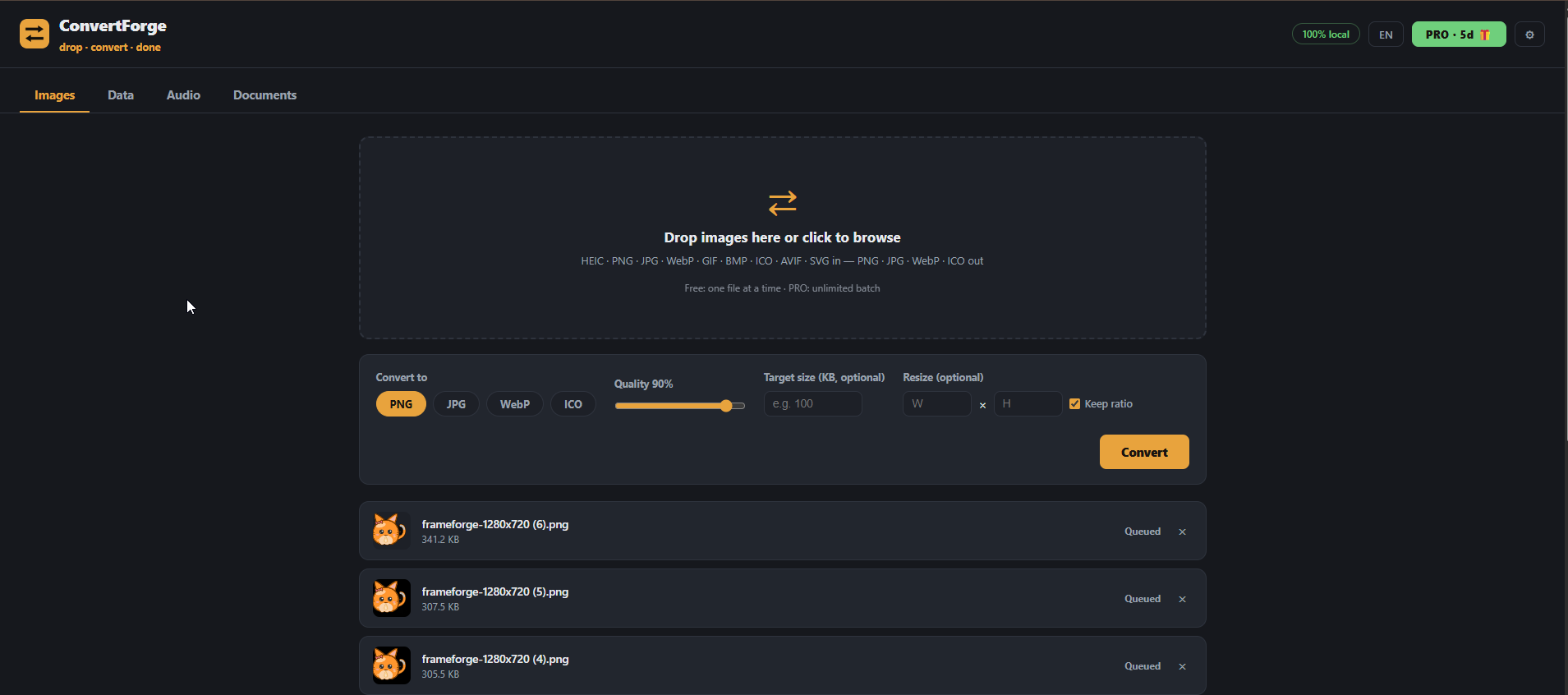
Task: Click Queued status of the 341.2 KB file
Action: pos(1143,532)
